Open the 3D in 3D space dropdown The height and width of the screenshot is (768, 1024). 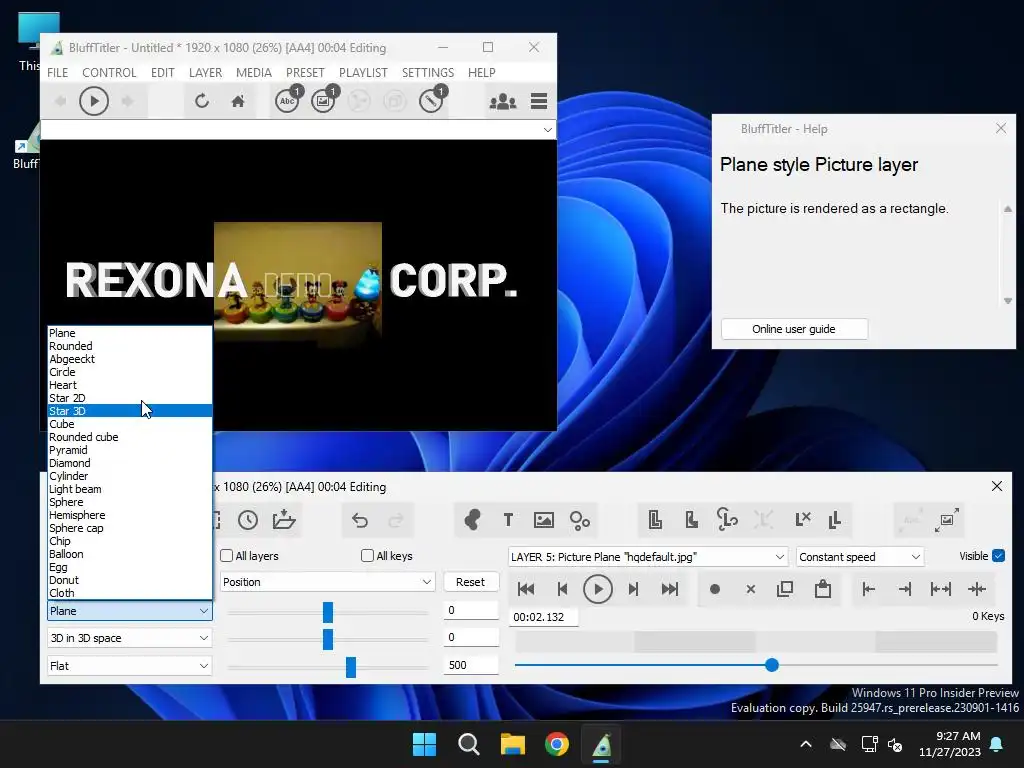coord(129,638)
